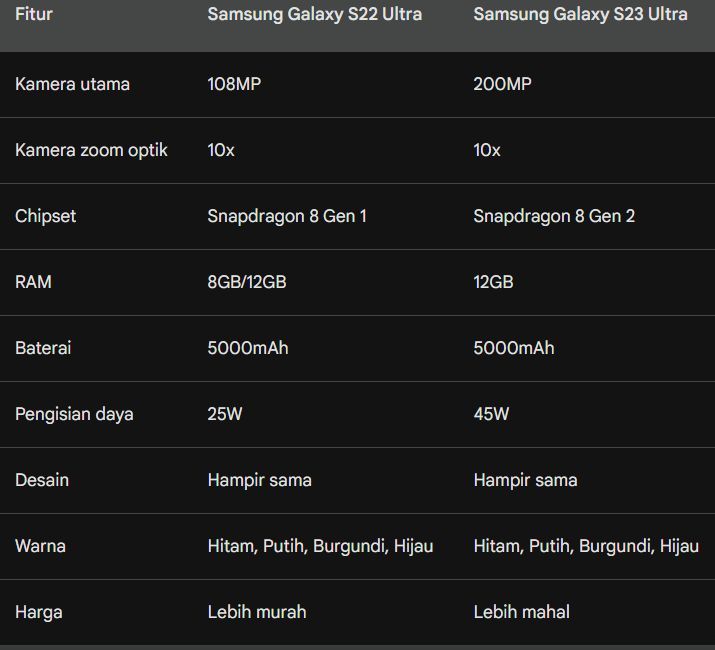Screen dimensions: 715x650
Task: Select the '12GB' cell in S23 column
Action: pyautogui.click(x=493, y=282)
